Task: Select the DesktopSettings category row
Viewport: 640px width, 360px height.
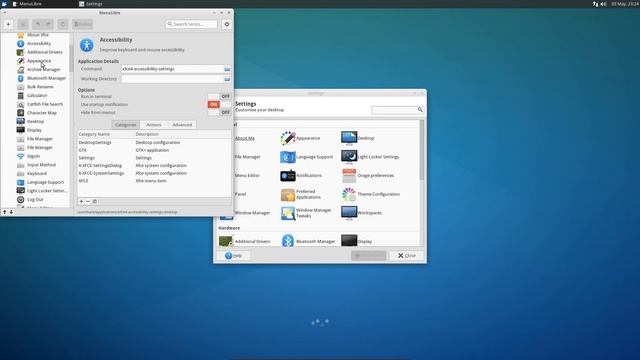Action: click(154, 142)
